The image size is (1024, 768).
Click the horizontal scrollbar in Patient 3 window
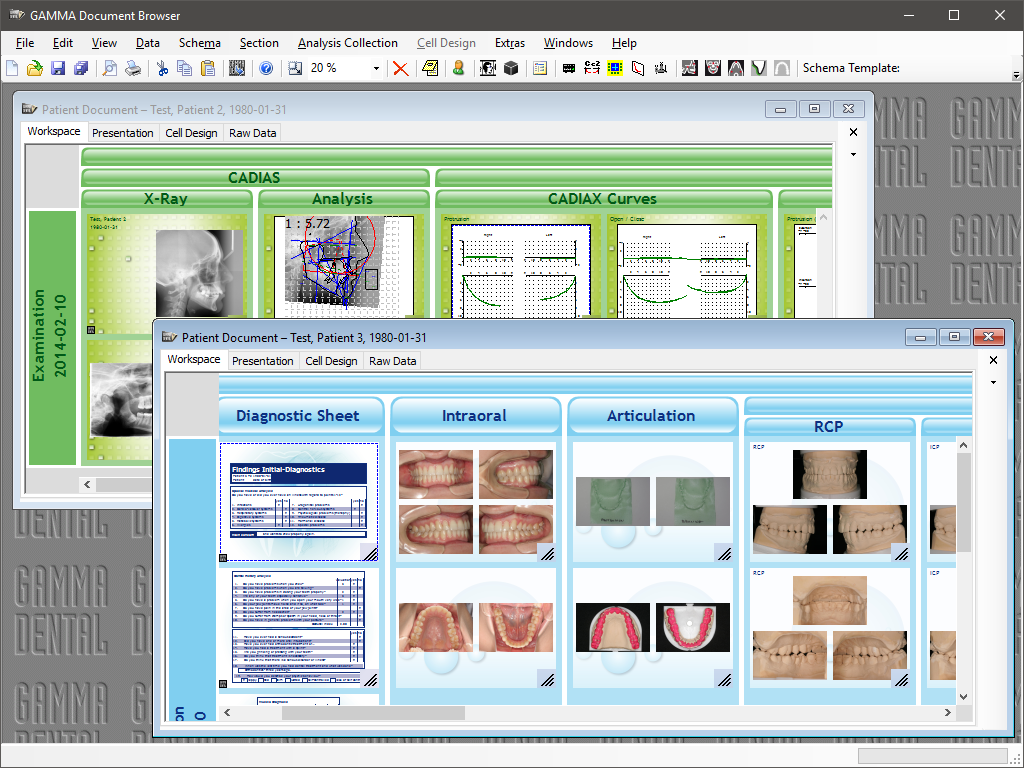pos(400,713)
